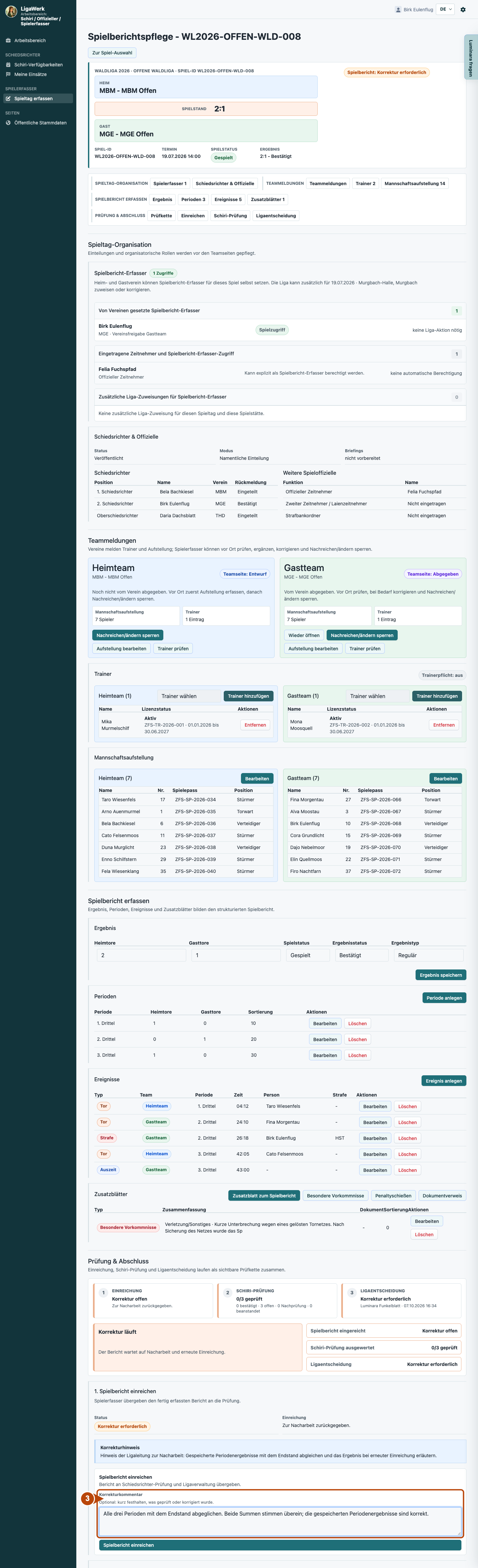
Task: Click Nachreichen/ändern sperren in Heimteam card
Action: click(128, 635)
